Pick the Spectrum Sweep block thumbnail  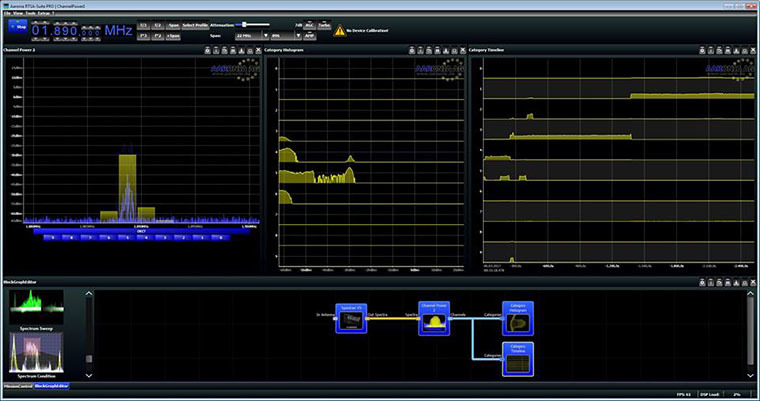(x=36, y=307)
